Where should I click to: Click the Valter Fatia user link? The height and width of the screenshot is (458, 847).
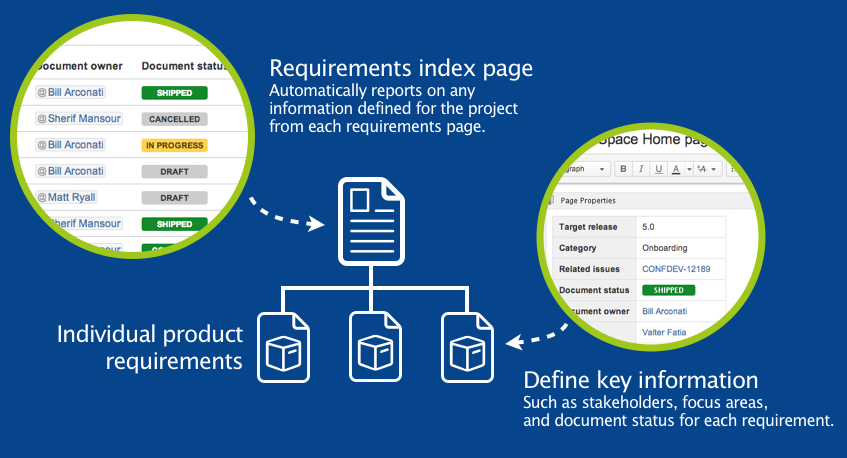point(664,332)
